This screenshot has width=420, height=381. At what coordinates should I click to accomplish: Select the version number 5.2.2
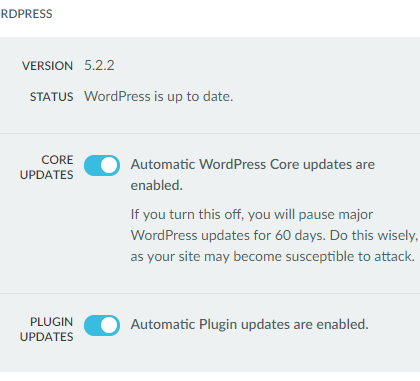click(99, 65)
